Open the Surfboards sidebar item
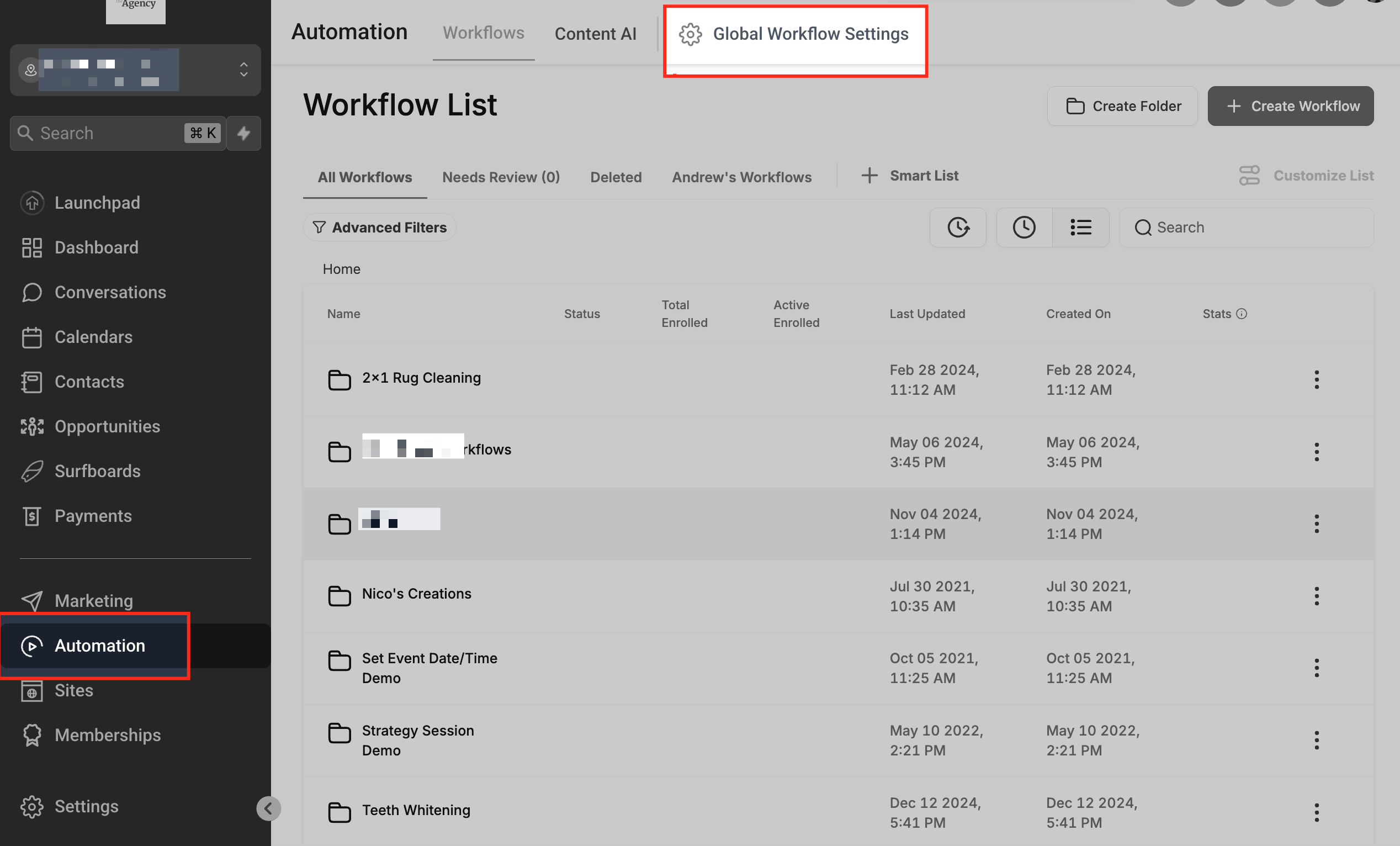 click(x=97, y=471)
